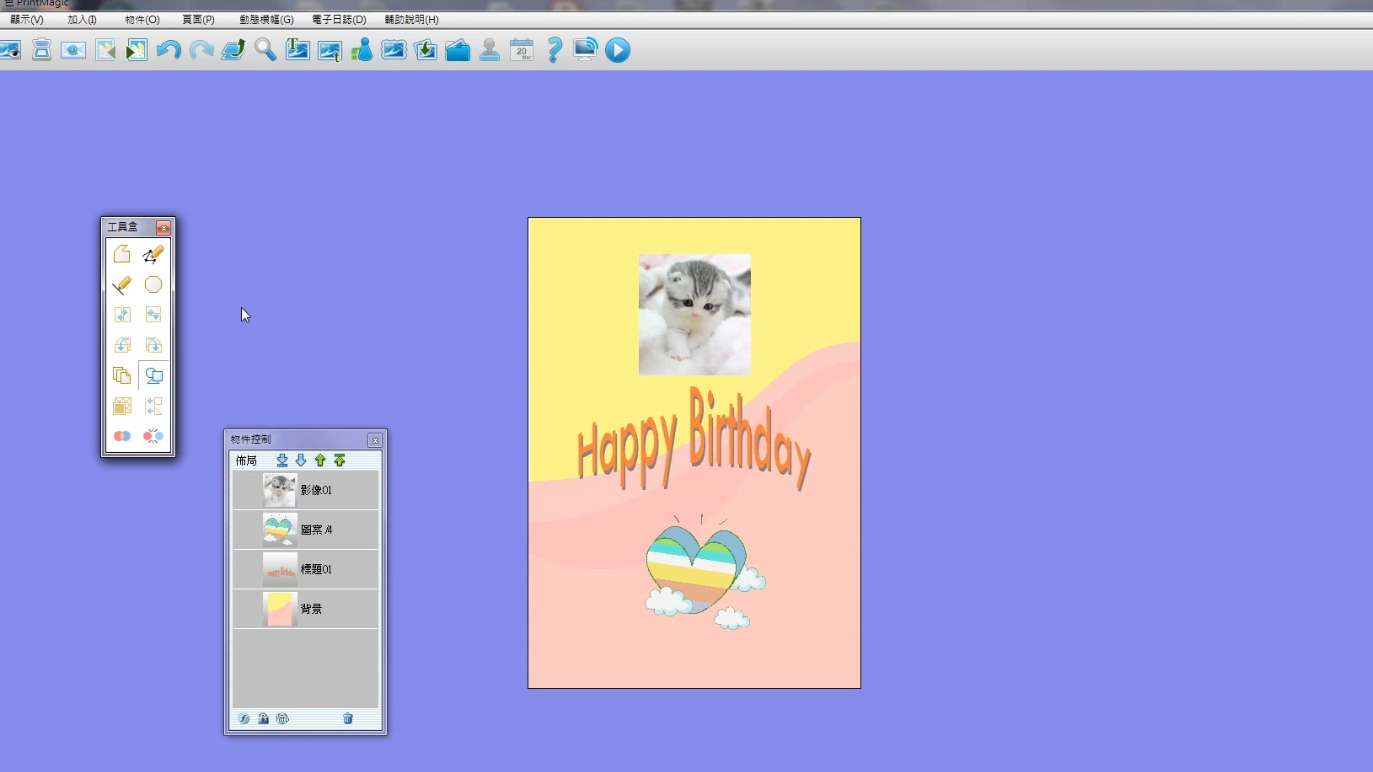The width and height of the screenshot is (1373, 772).
Task: Click the add text title icon
Action: click(297, 50)
